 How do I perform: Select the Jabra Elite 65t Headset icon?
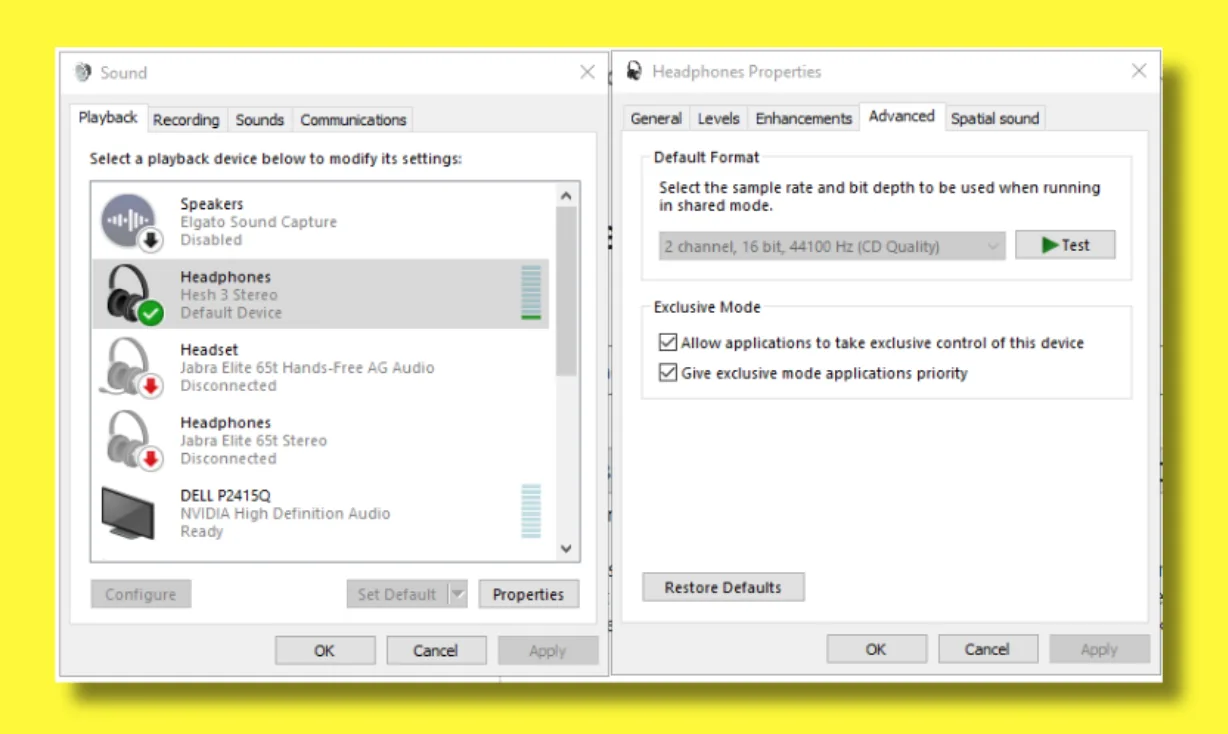click(129, 366)
